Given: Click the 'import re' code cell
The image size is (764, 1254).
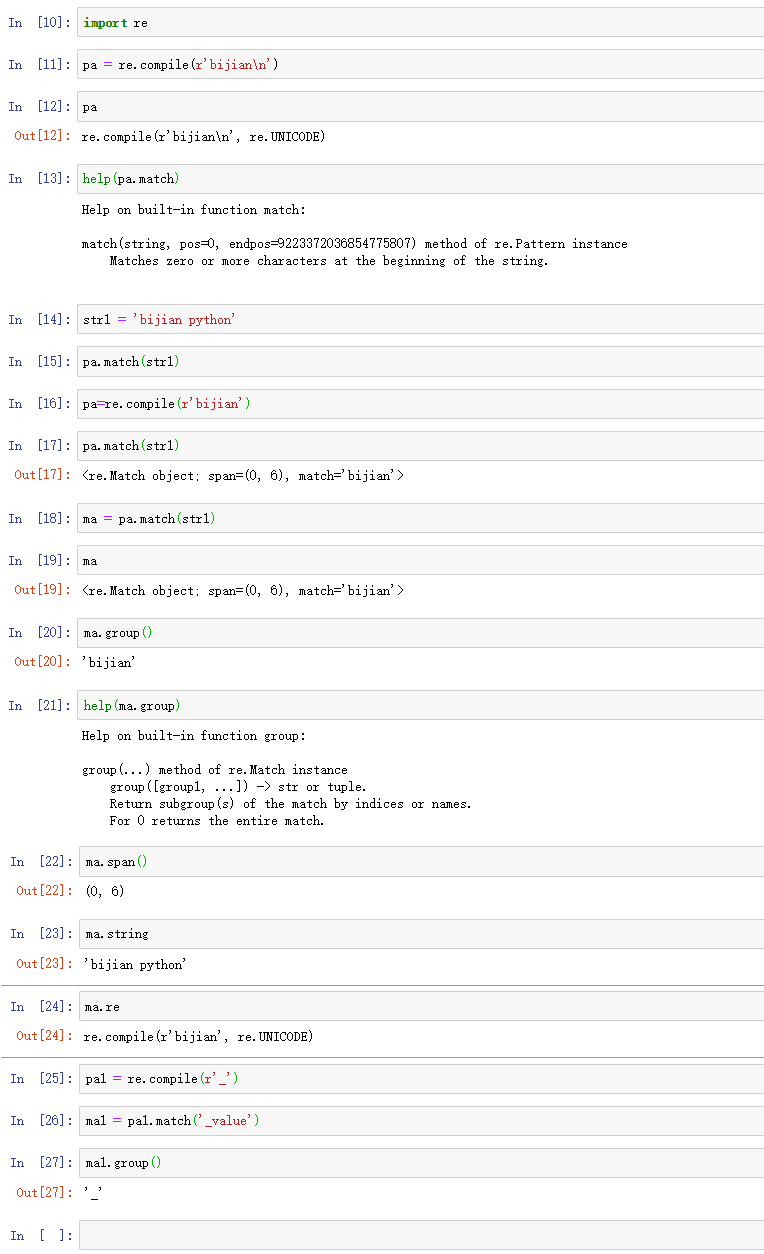Looking at the screenshot, I should (420, 22).
